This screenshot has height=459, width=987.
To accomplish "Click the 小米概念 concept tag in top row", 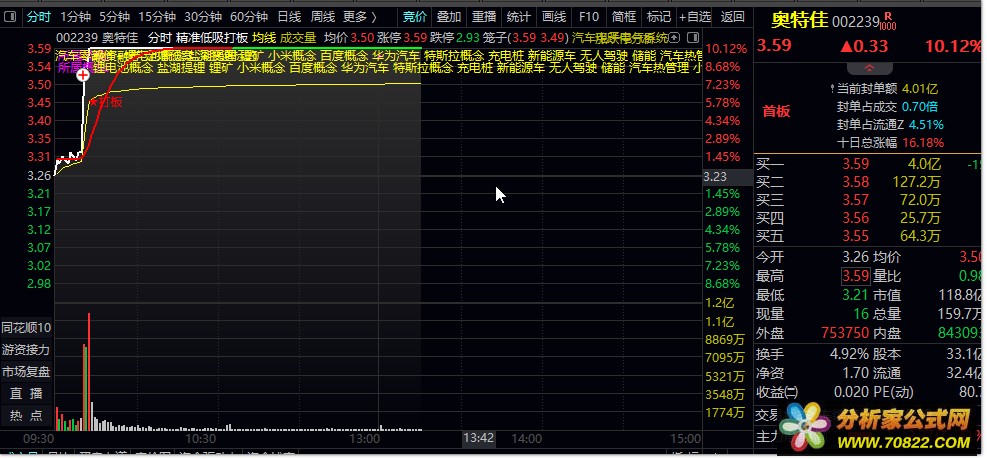I will (x=292, y=56).
